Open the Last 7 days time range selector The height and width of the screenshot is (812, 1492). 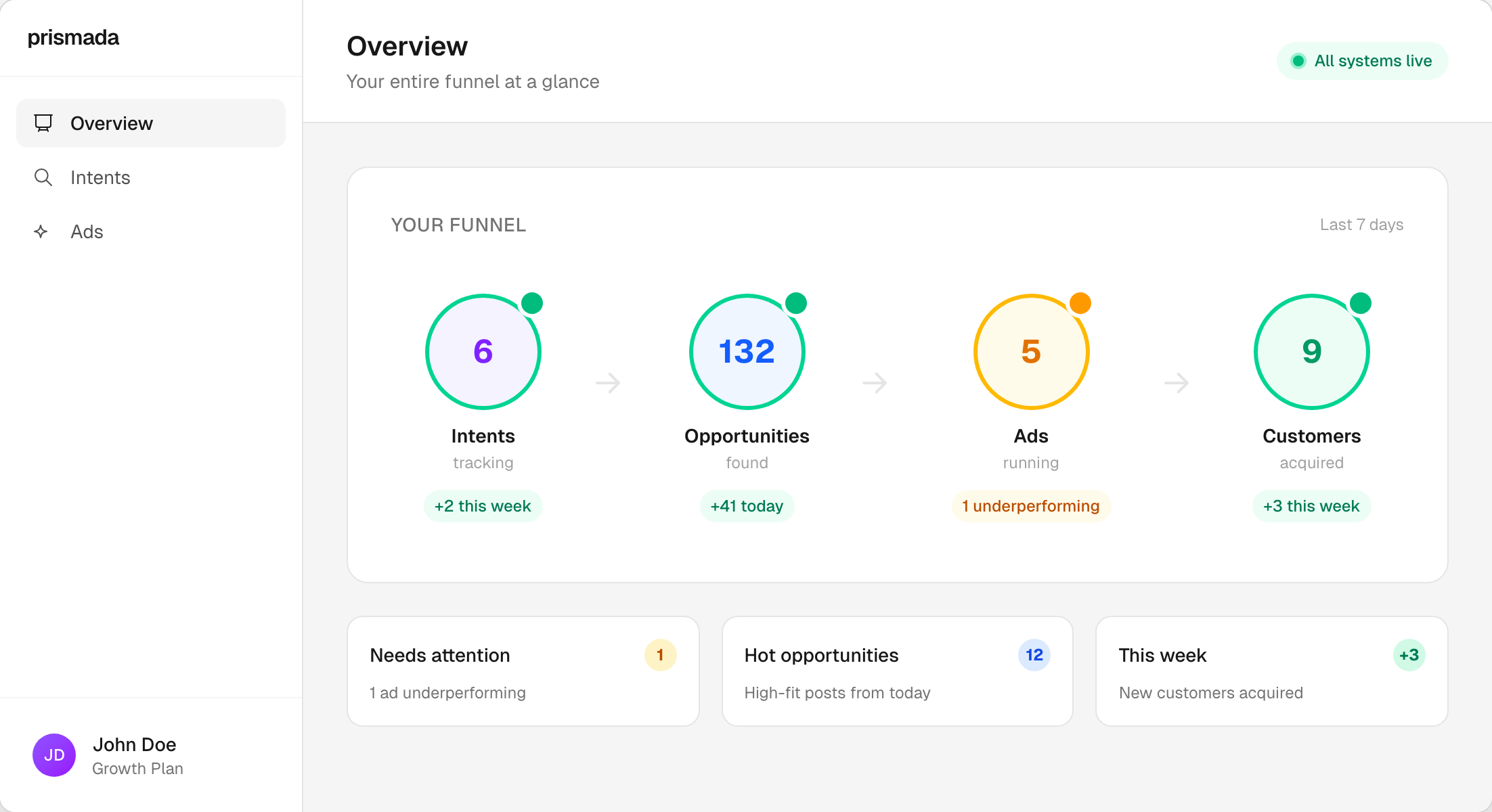1361,224
